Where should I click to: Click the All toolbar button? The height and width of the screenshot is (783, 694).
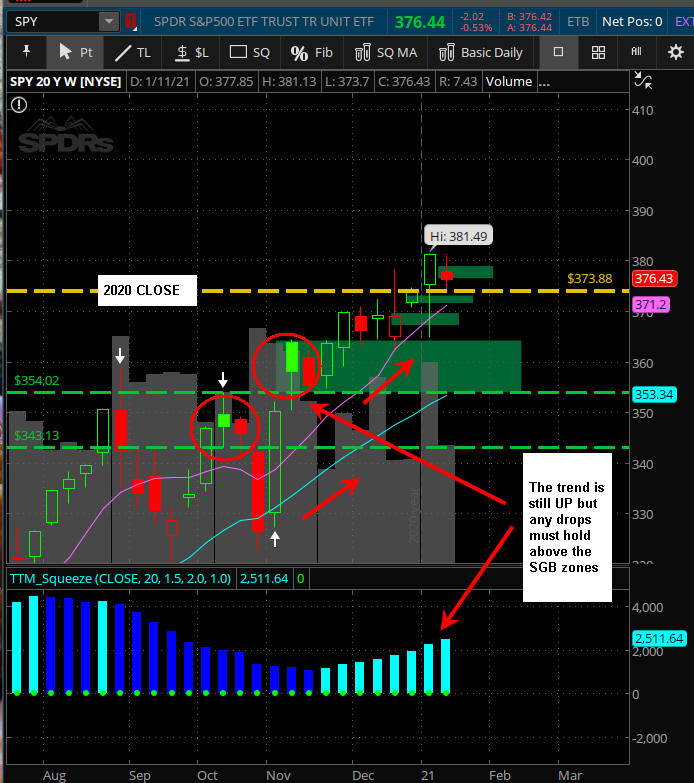tap(636, 51)
